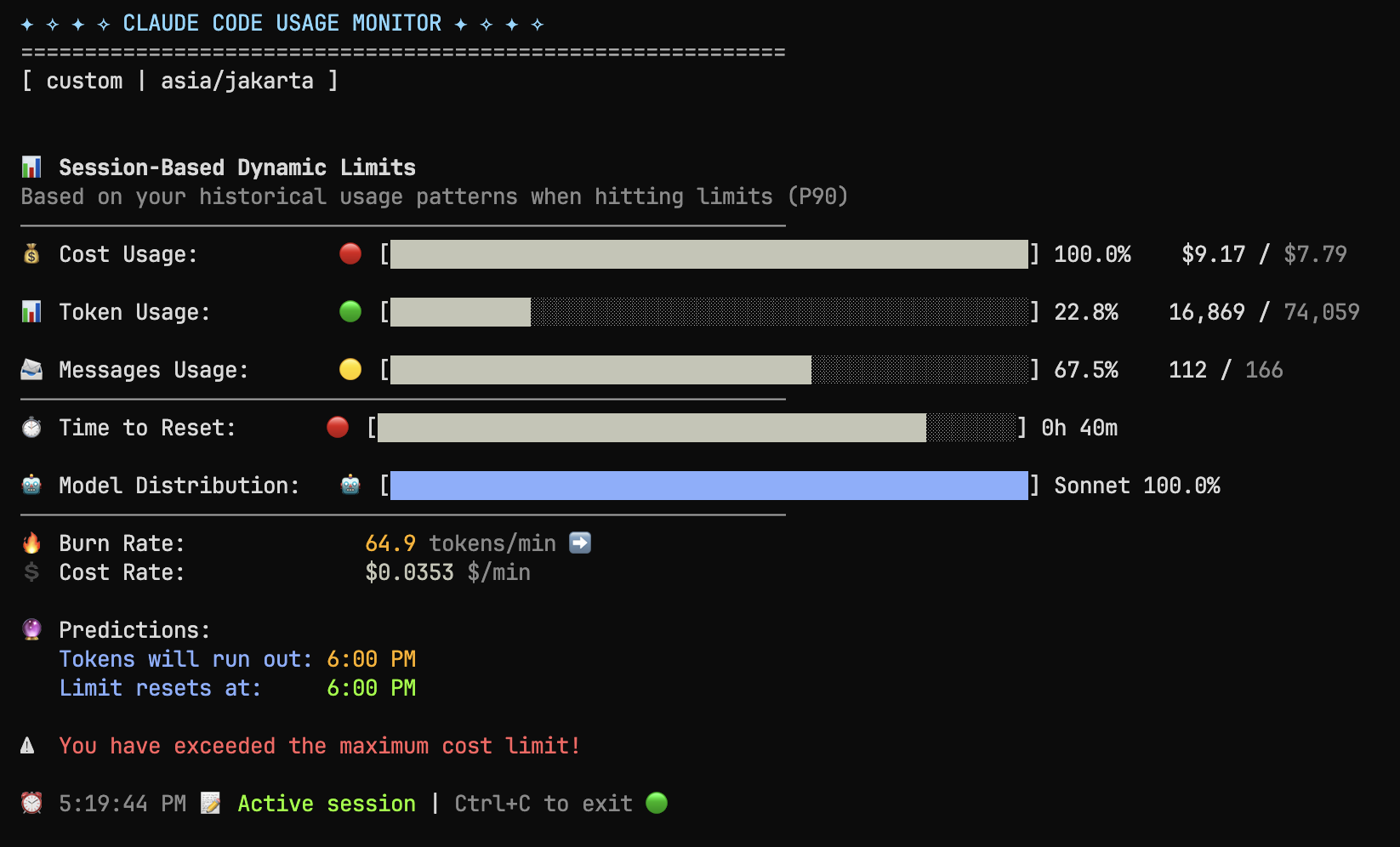This screenshot has width=1400, height=847.
Task: Click the chart icon beside Session-Based Dynamic Limits
Action: (31, 167)
